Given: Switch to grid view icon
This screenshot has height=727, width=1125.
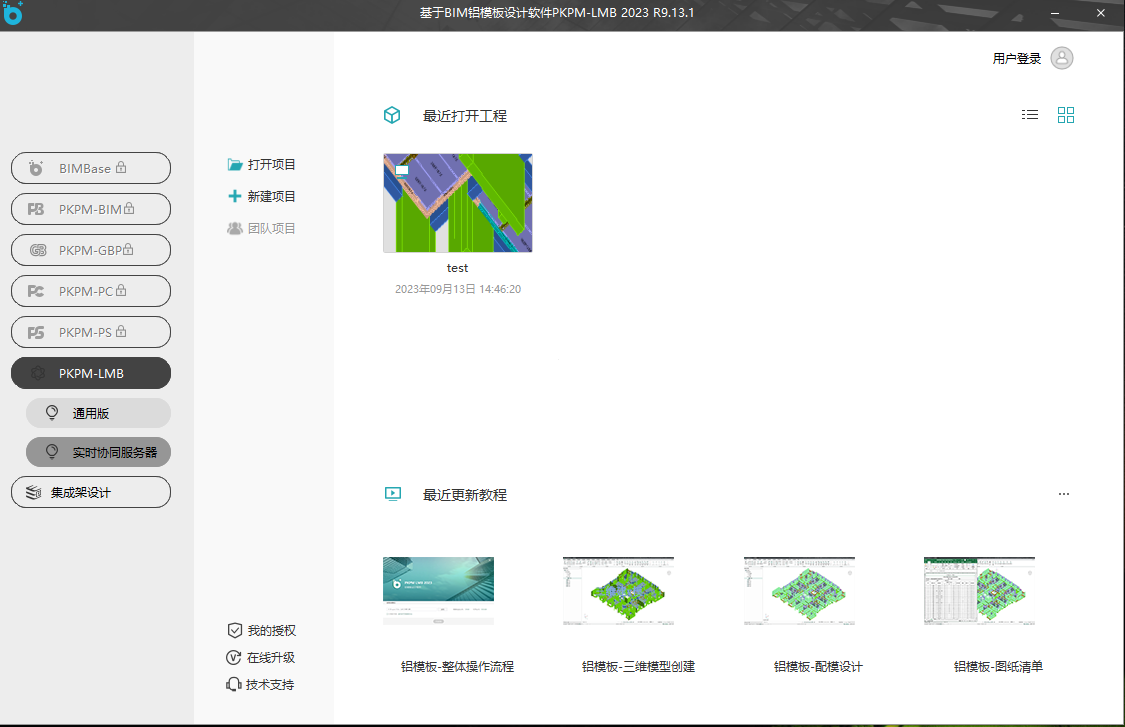Looking at the screenshot, I should point(1066,115).
